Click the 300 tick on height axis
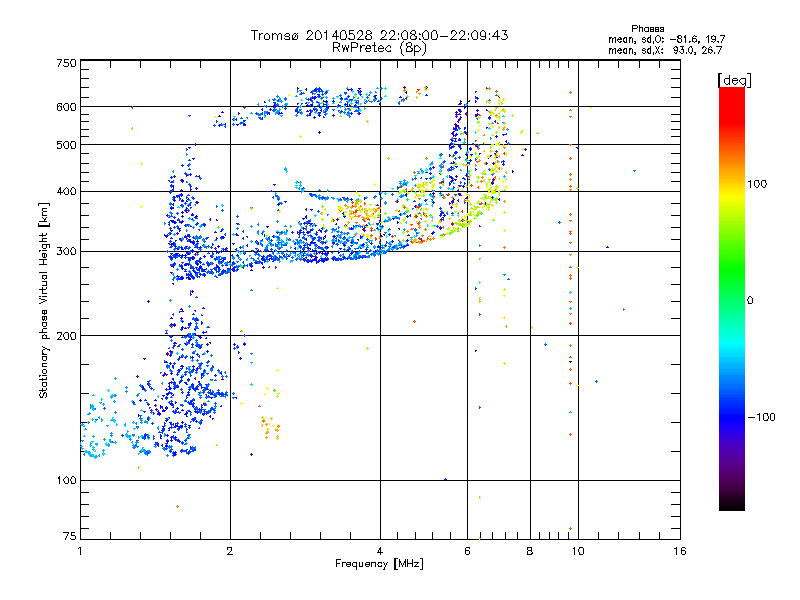800x600 pixels. [67, 252]
